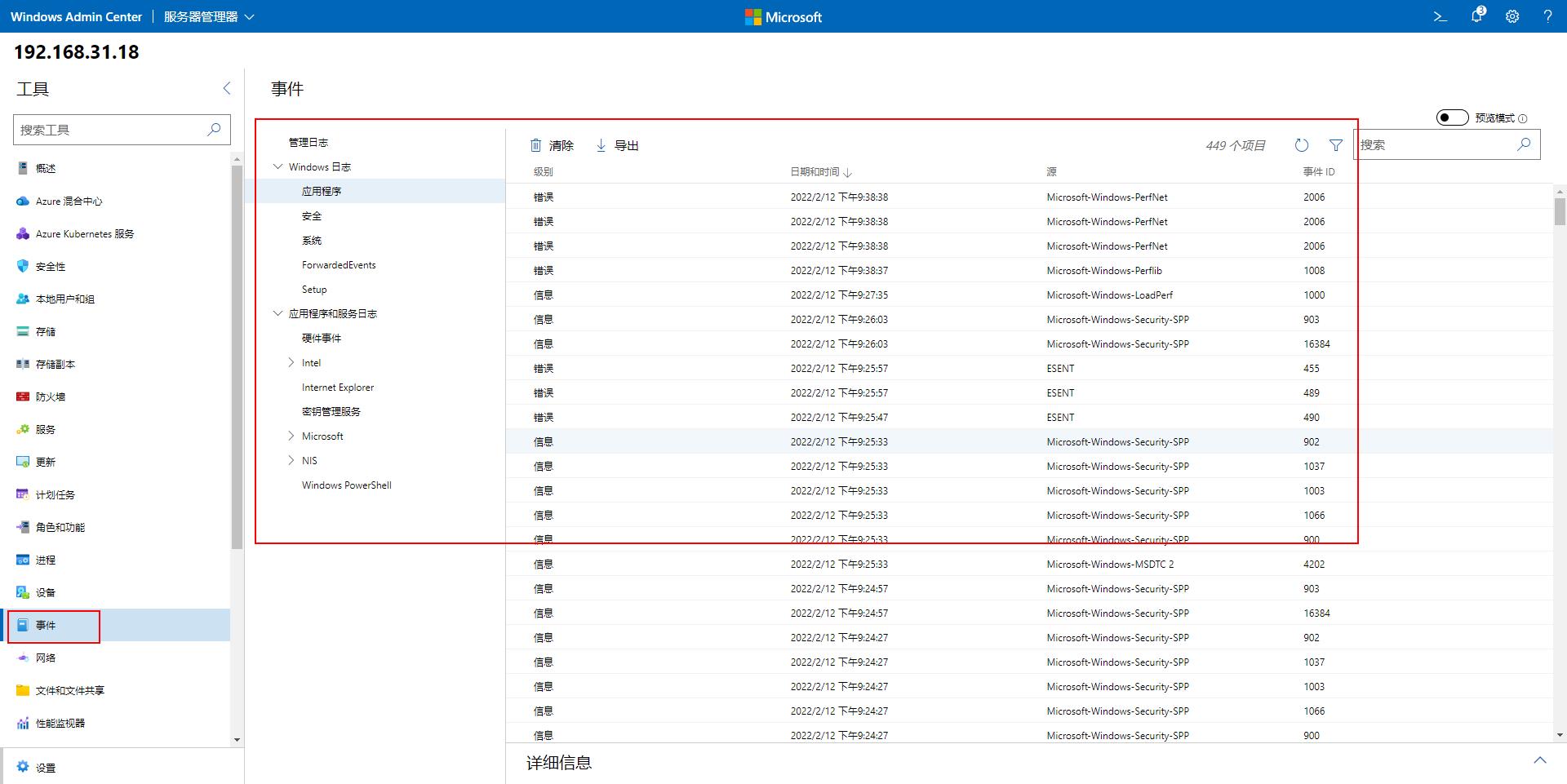Open Azure 混合中心 tool
1567x784 pixels.
(x=115, y=201)
